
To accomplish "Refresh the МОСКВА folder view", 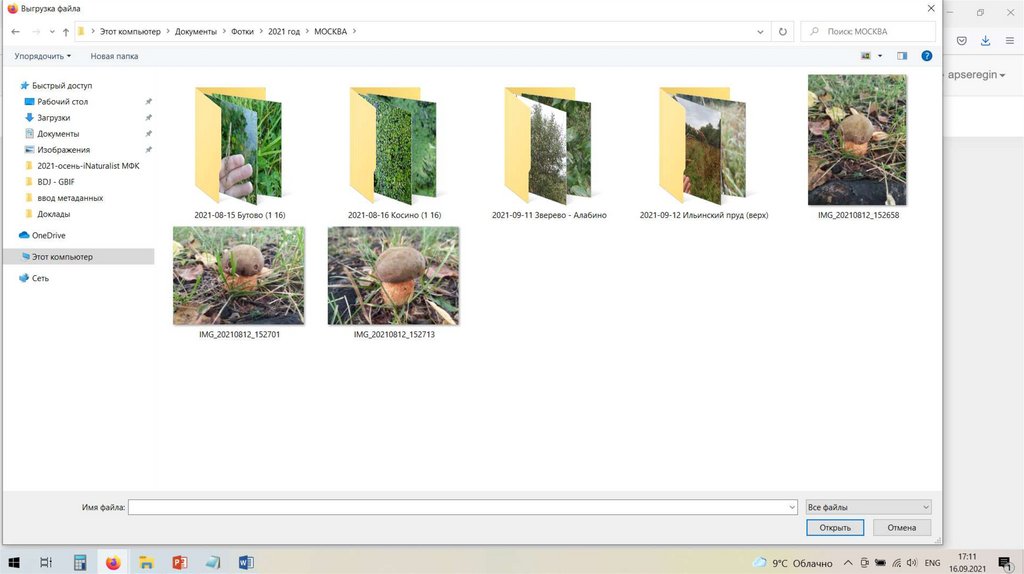I will point(782,31).
